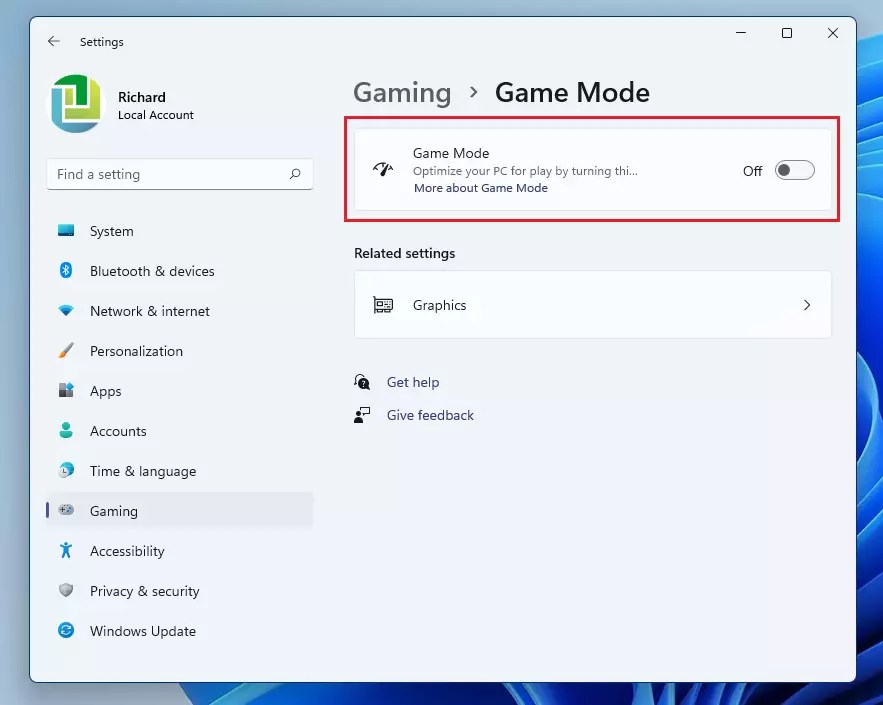Expand the Graphics related setting chevron
Viewport: 883px width, 705px height.
(x=807, y=306)
